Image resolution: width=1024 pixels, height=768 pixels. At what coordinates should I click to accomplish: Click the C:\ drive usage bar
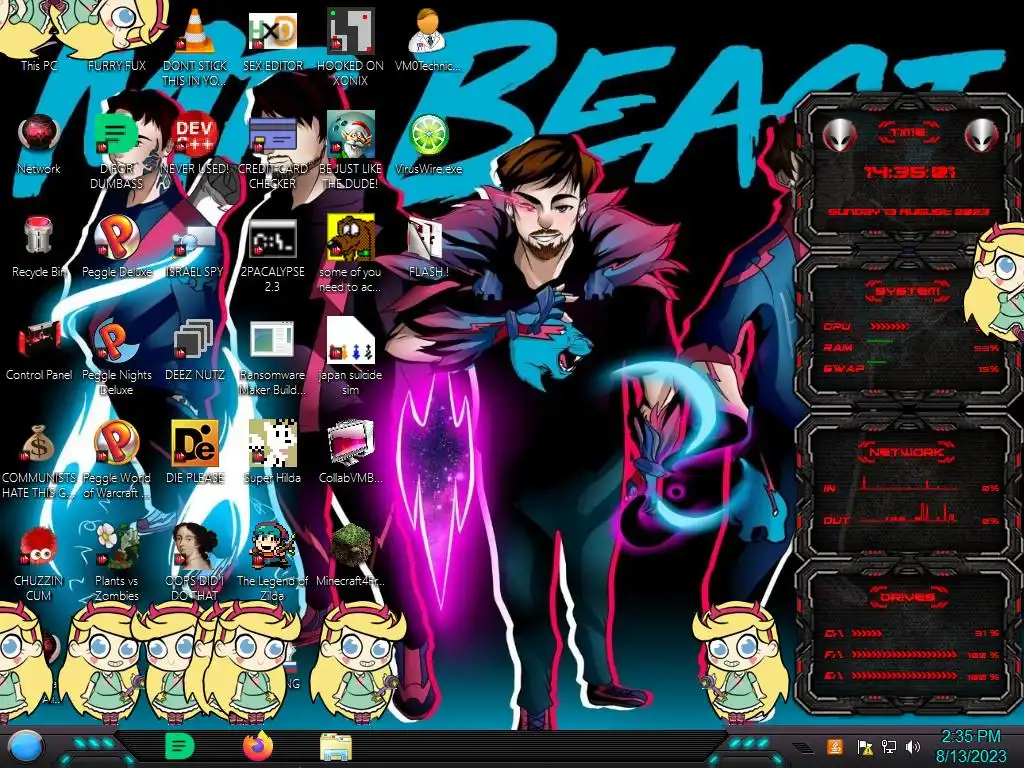point(867,633)
